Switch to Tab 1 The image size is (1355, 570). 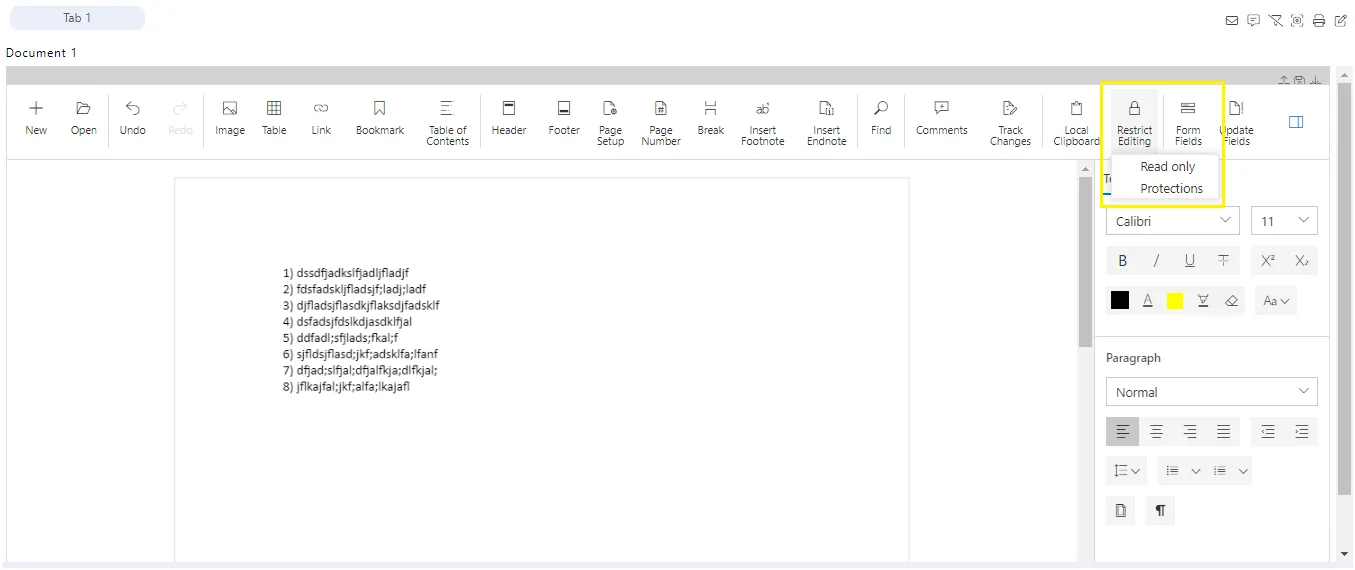[x=77, y=18]
